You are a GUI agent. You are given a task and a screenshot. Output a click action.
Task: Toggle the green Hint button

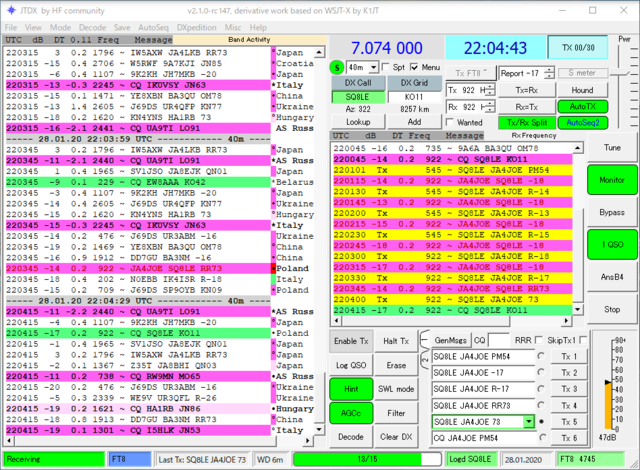point(351,389)
